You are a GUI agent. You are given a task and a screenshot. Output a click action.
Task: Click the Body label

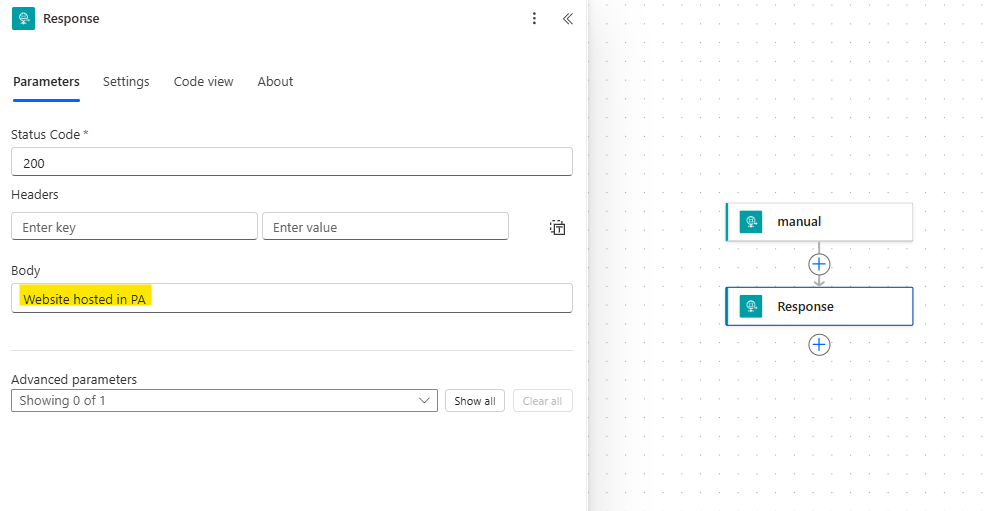tap(25, 270)
